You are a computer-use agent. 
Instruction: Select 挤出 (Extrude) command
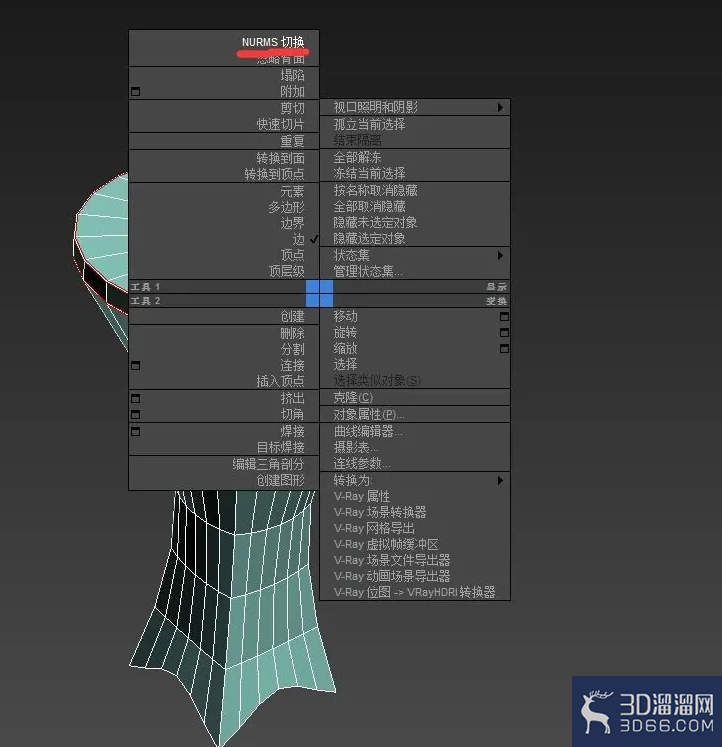292,398
